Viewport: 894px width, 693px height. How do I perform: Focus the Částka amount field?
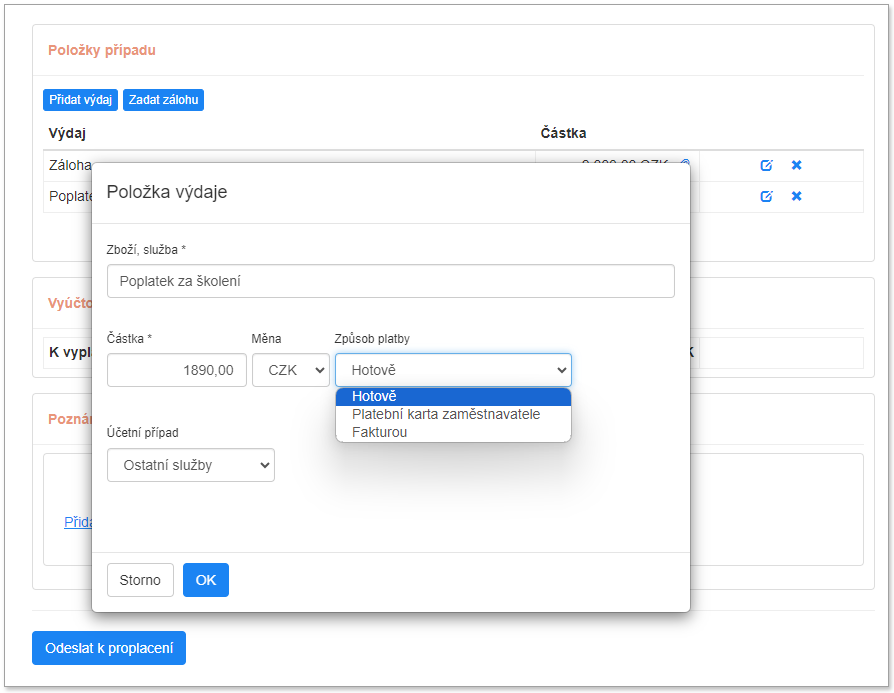tap(176, 370)
